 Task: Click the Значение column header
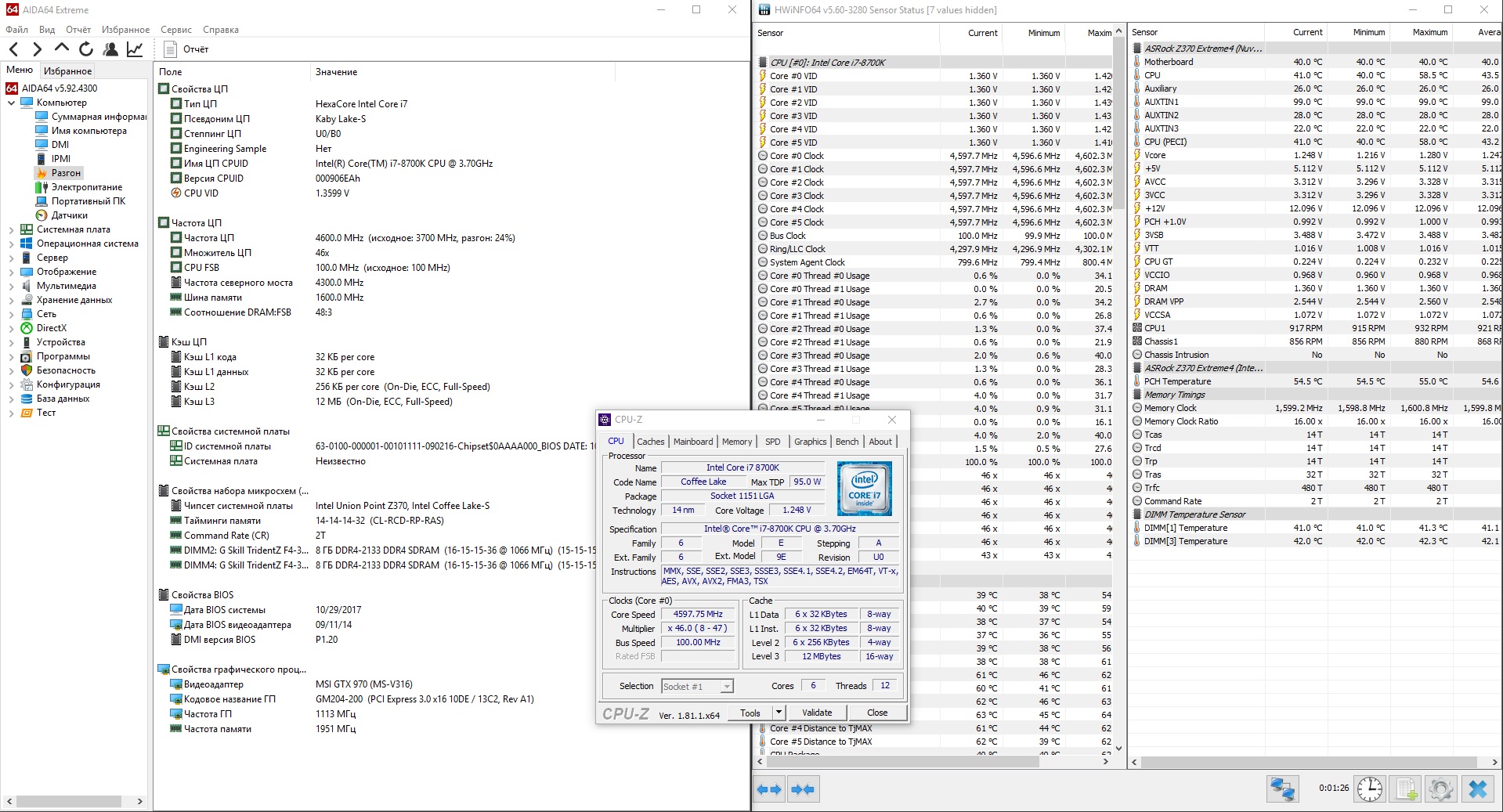[462, 72]
